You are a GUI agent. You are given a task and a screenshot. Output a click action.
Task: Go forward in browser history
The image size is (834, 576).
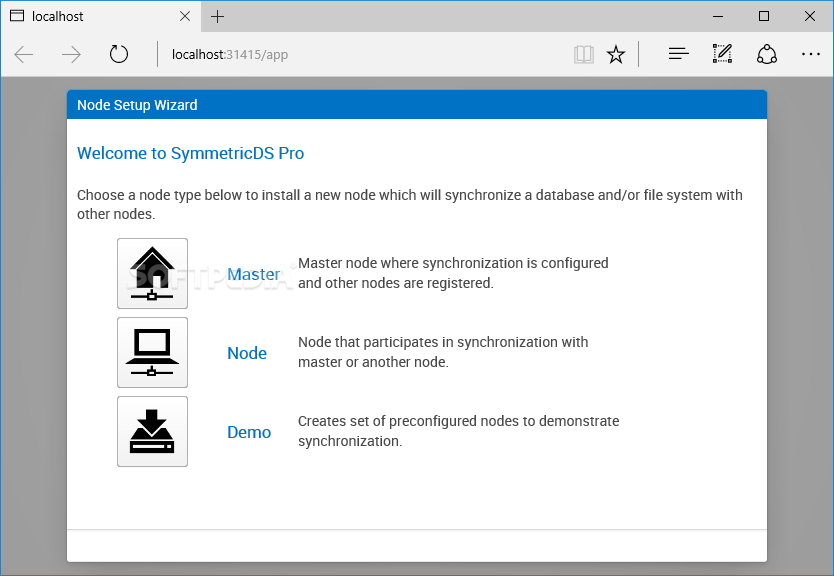click(71, 54)
